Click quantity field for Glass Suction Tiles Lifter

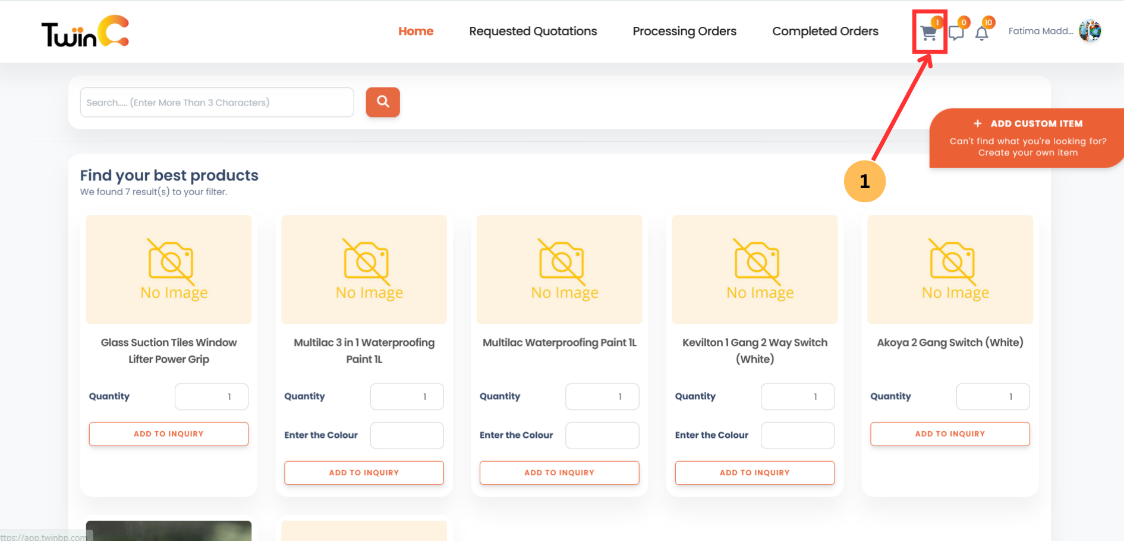[211, 396]
